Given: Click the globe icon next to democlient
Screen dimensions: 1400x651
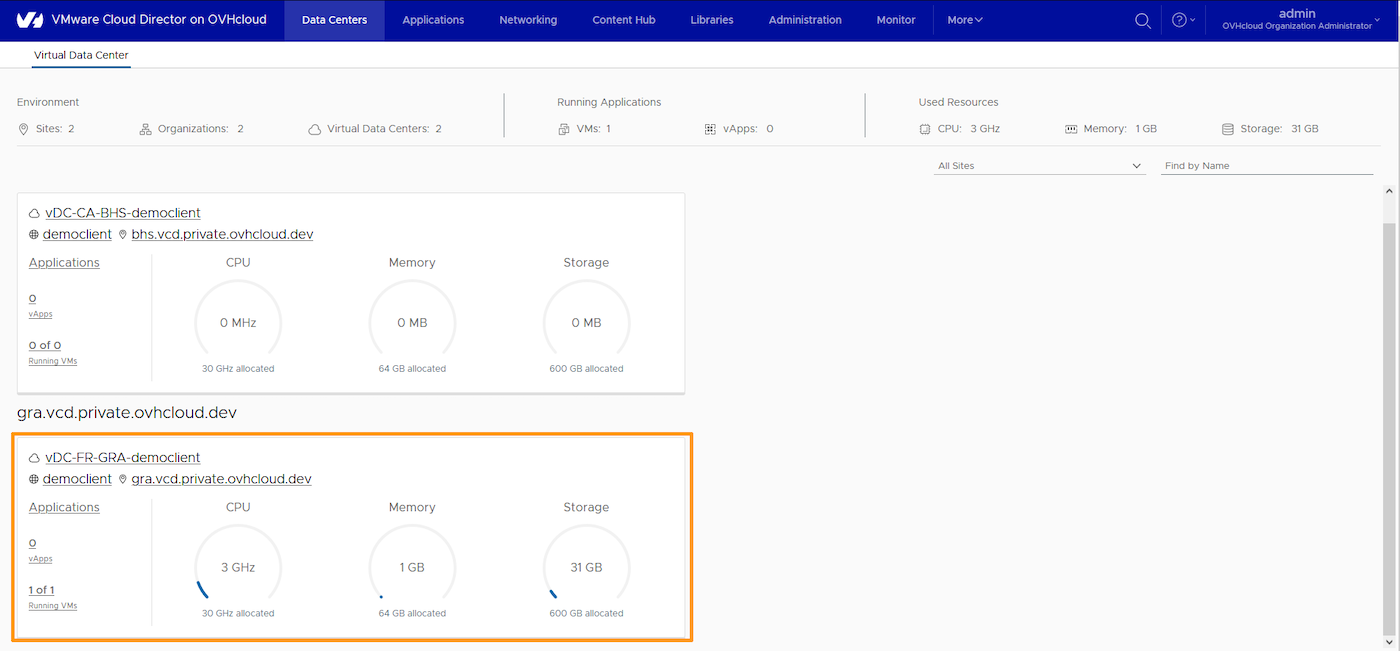Looking at the screenshot, I should click(x=31, y=478).
